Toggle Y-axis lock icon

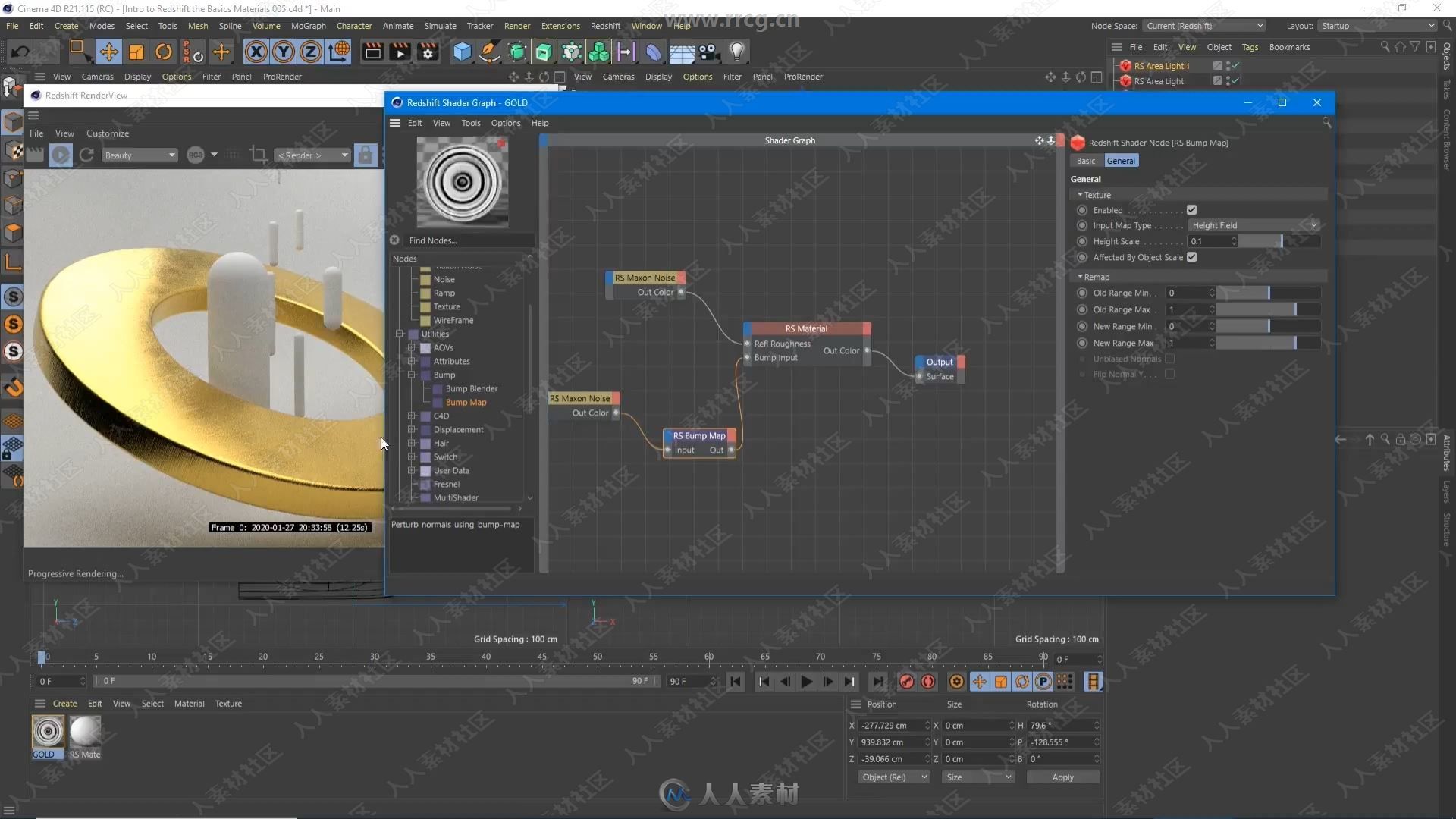pyautogui.click(x=283, y=52)
